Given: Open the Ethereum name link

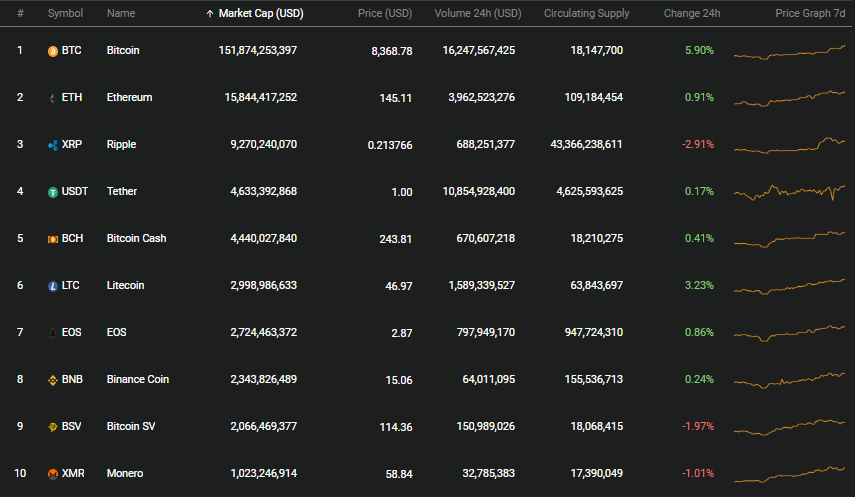Looking at the screenshot, I should (x=130, y=97).
